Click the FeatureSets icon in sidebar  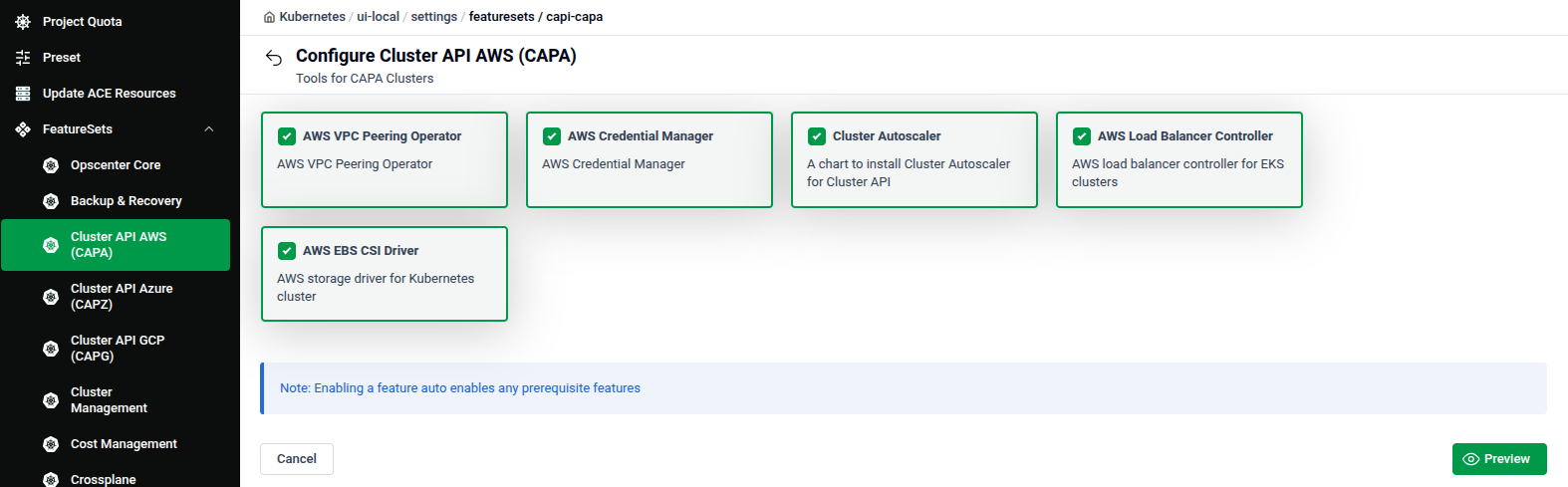click(23, 128)
